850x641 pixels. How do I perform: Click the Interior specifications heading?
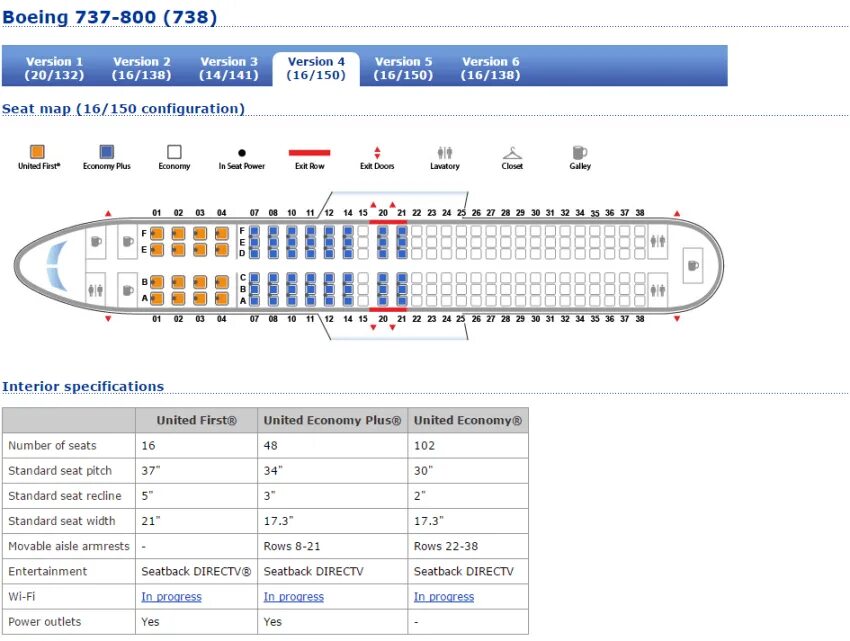coord(83,386)
